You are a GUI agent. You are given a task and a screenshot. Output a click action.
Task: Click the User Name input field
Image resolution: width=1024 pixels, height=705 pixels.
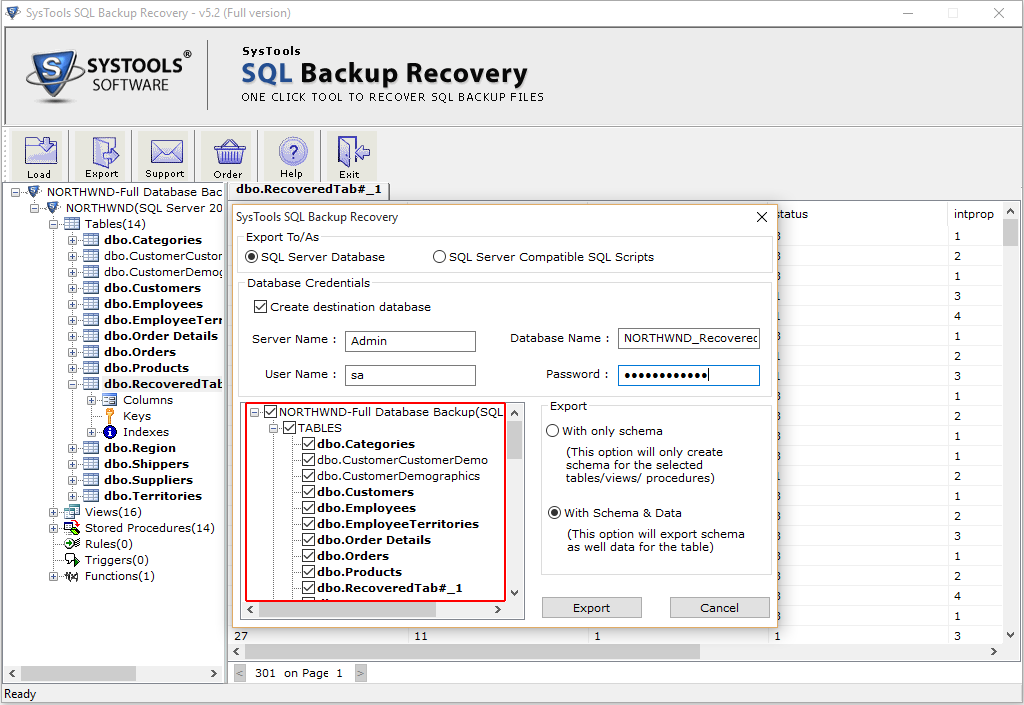410,375
